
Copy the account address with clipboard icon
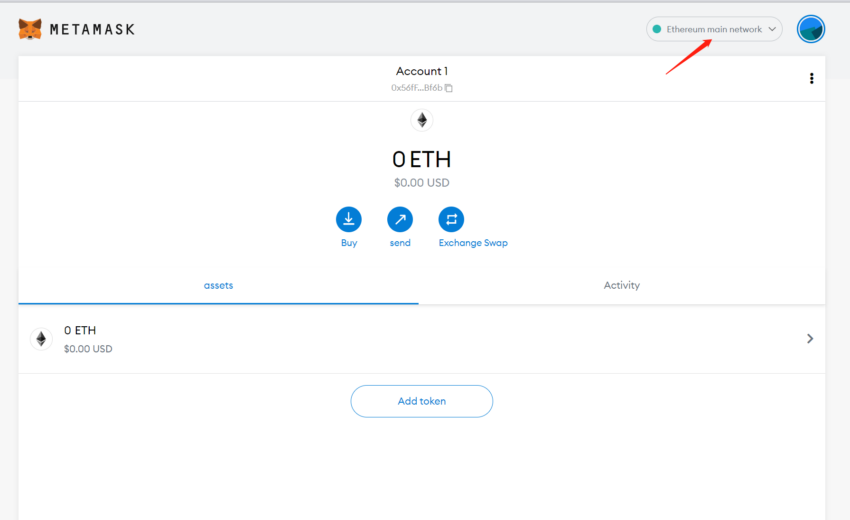point(449,88)
